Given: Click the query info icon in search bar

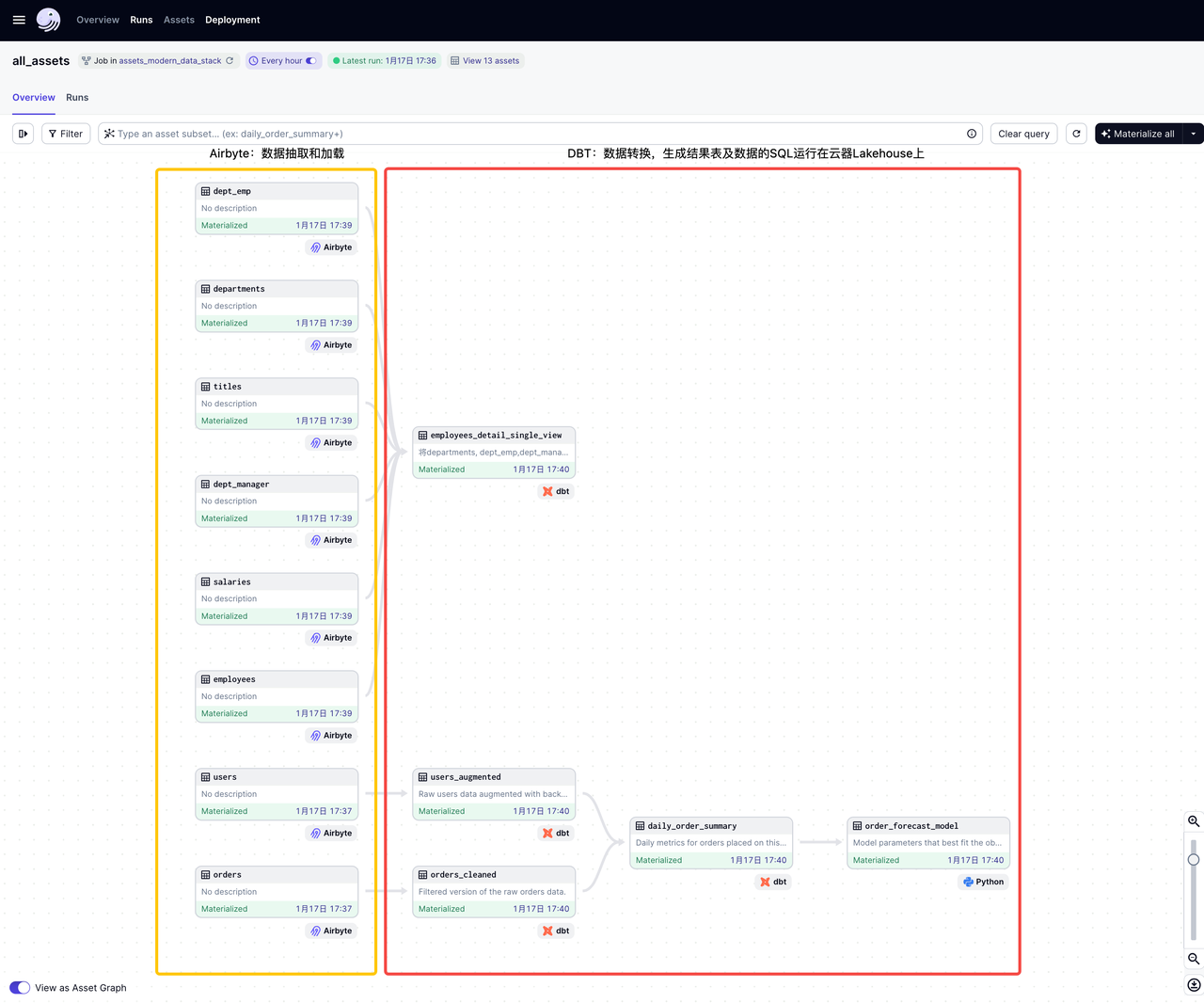Looking at the screenshot, I should [972, 134].
